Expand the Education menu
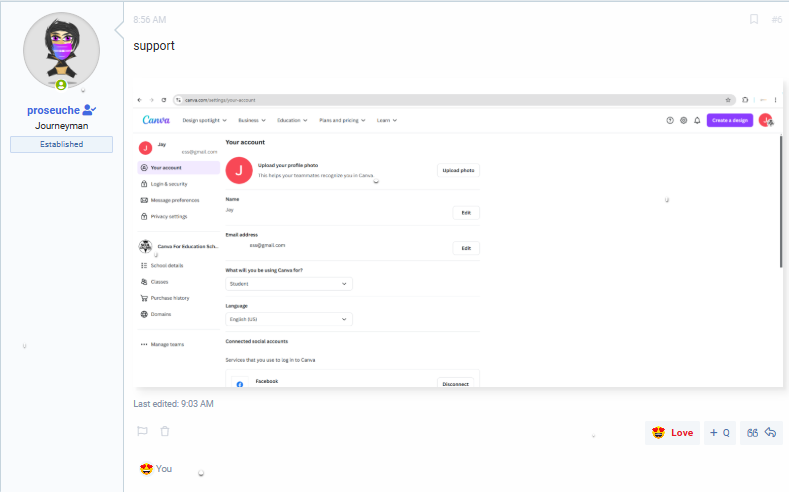 [x=292, y=120]
